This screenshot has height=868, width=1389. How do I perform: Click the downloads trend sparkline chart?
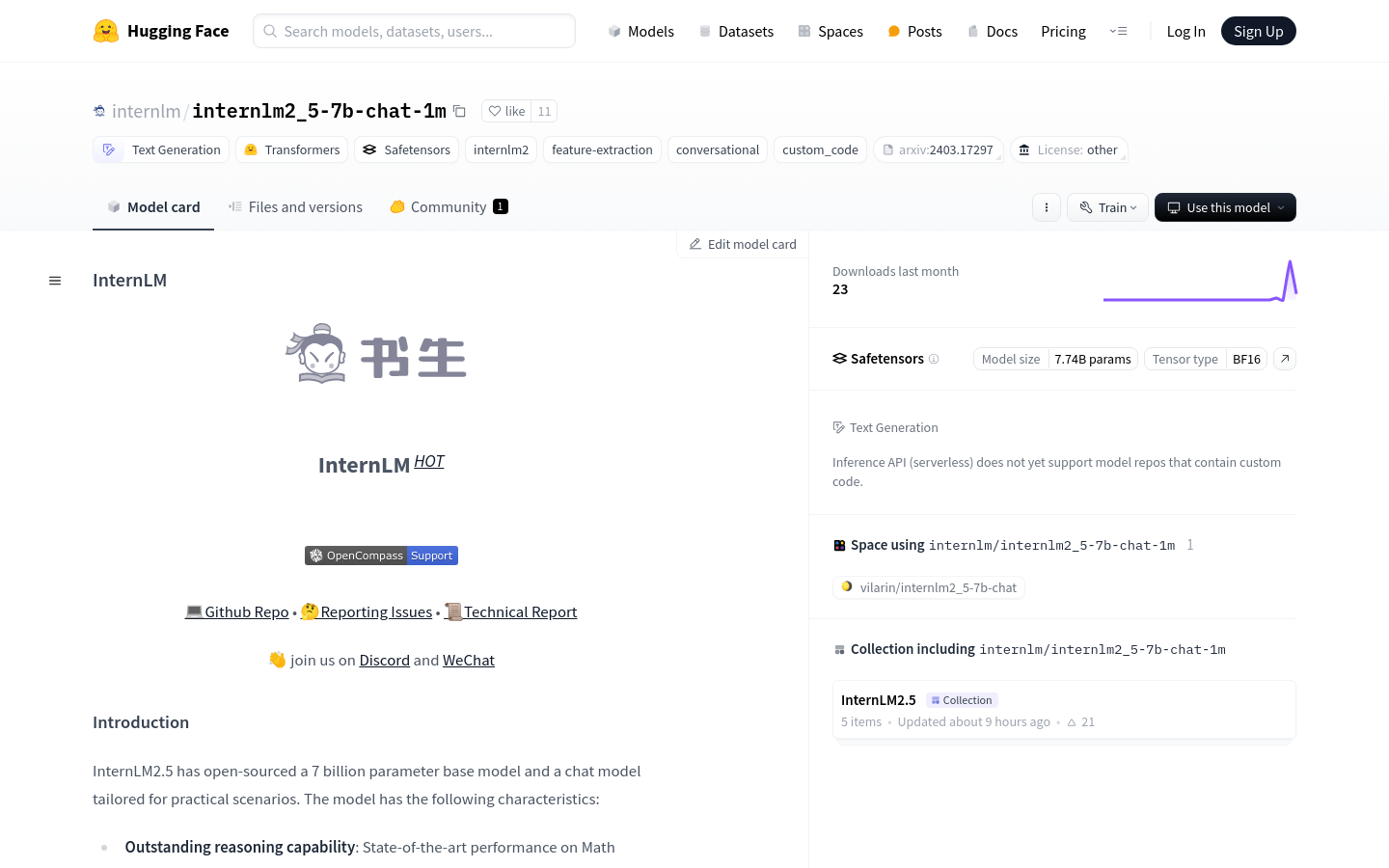click(x=1200, y=281)
